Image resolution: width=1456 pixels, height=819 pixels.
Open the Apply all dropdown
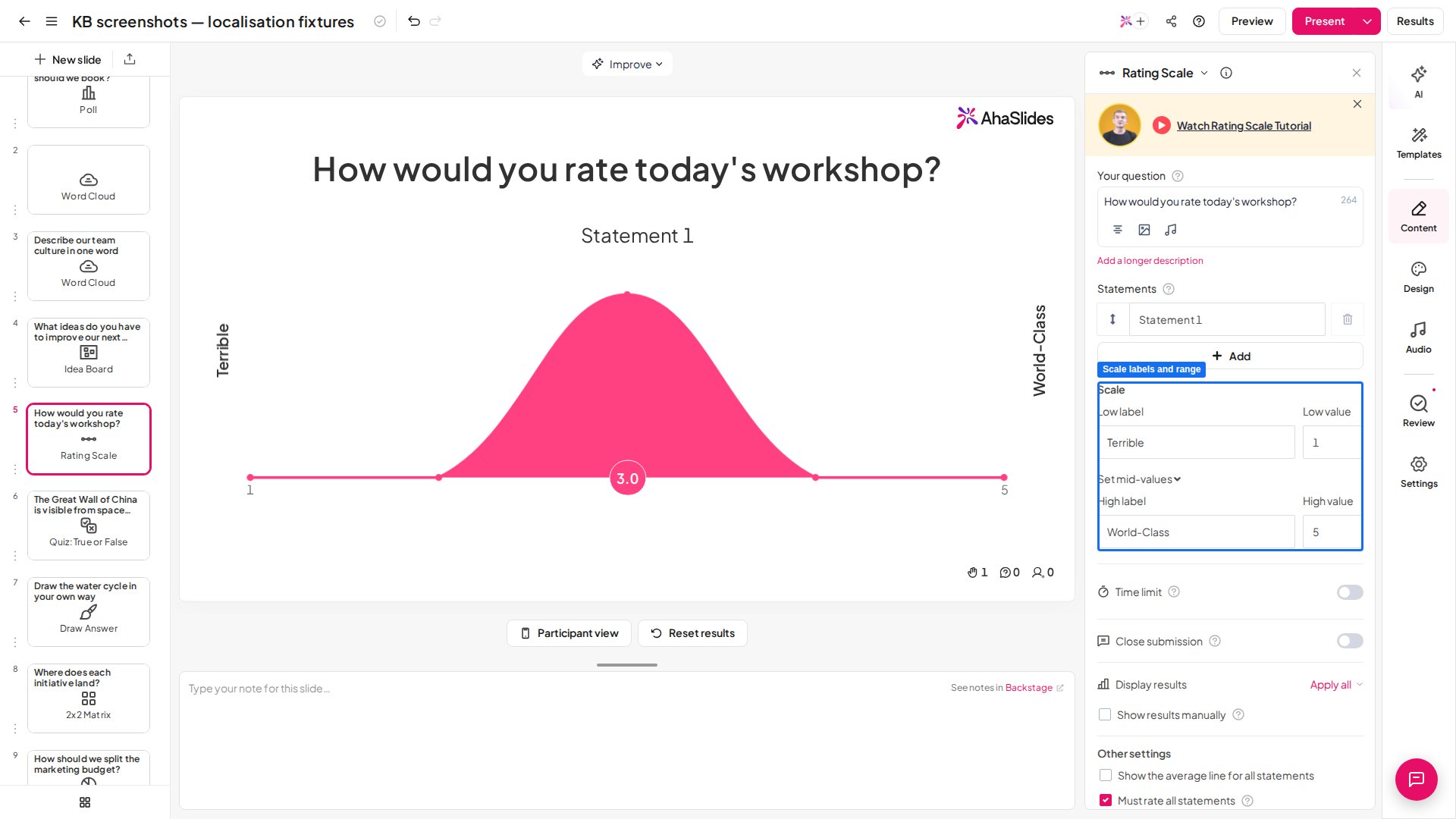pyautogui.click(x=1336, y=685)
